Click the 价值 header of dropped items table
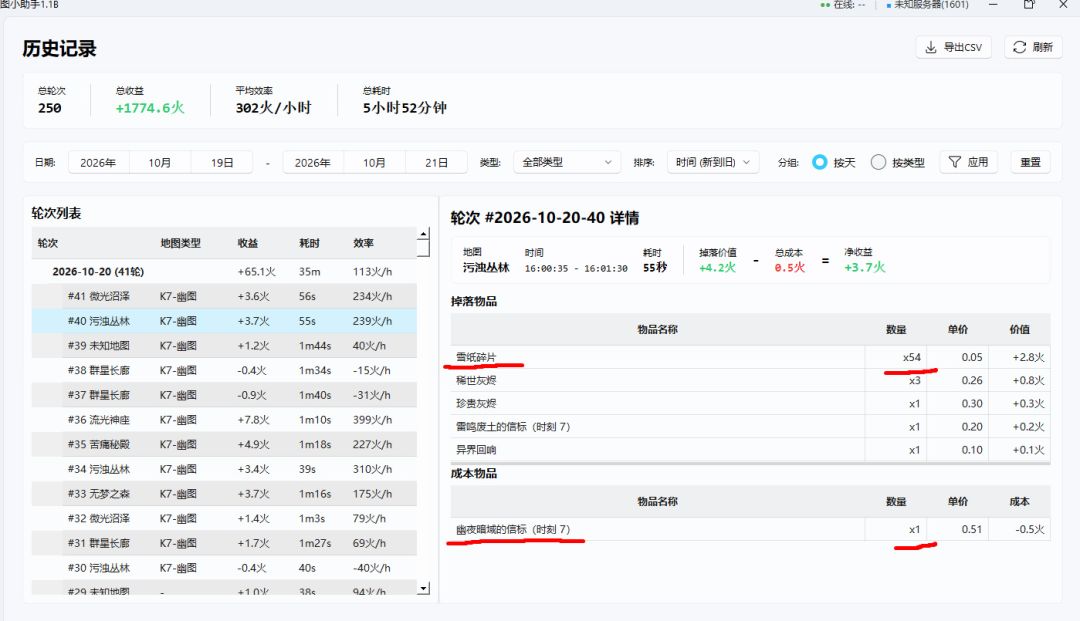 [1019, 329]
